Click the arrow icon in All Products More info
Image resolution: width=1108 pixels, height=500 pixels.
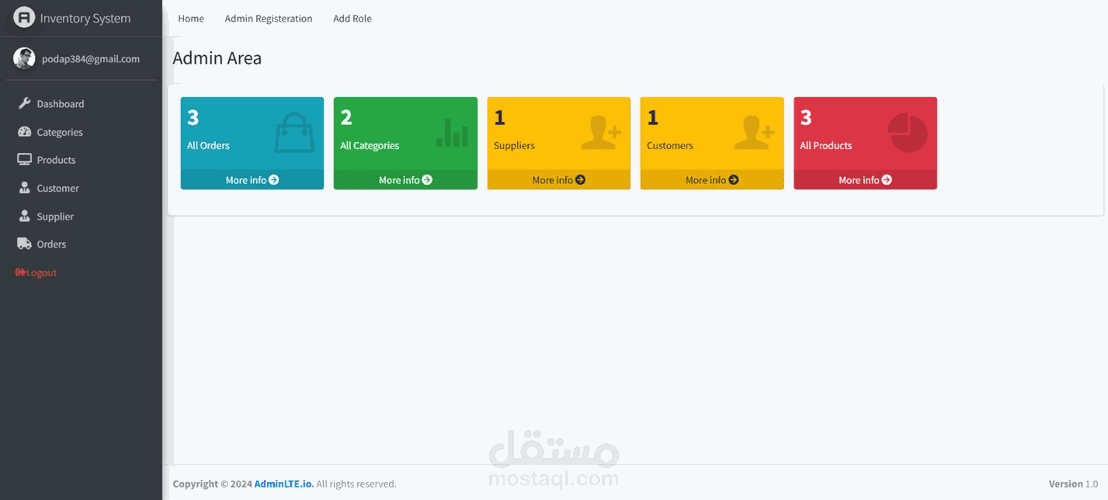tap(887, 180)
